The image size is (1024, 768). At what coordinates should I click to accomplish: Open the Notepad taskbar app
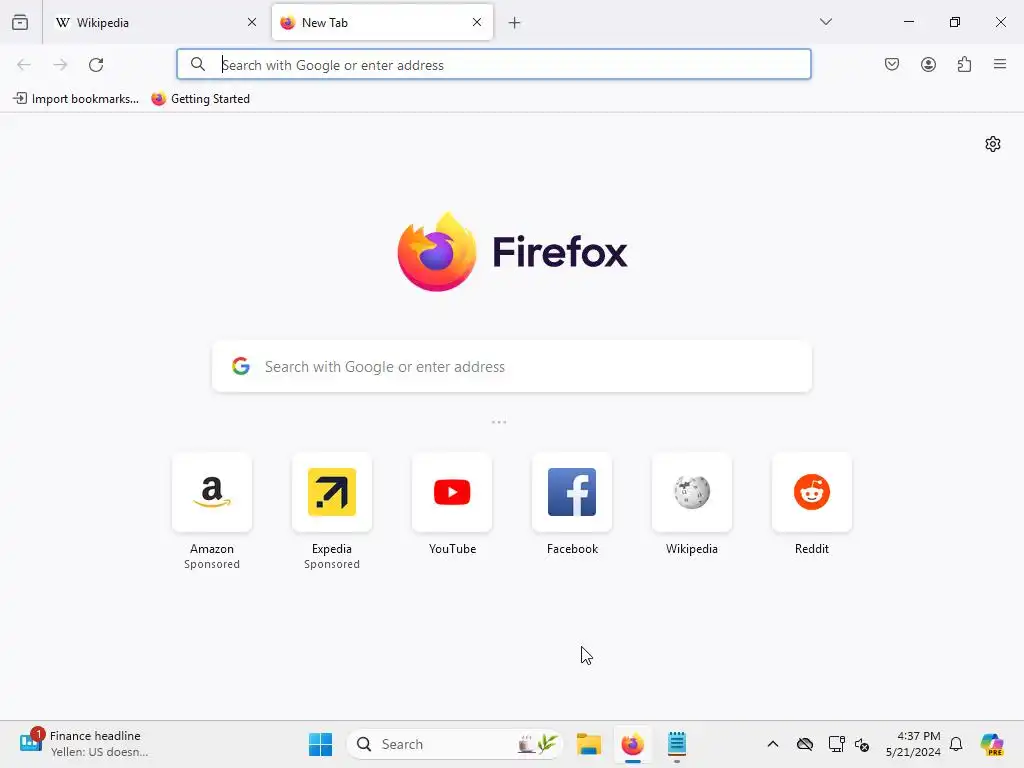pos(677,744)
